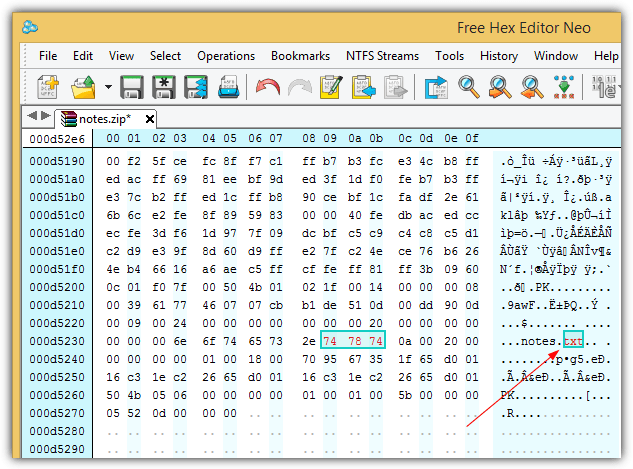Click row address 000d5190
Image resolution: width=633 pixels, height=469 pixels.
pos(57,161)
